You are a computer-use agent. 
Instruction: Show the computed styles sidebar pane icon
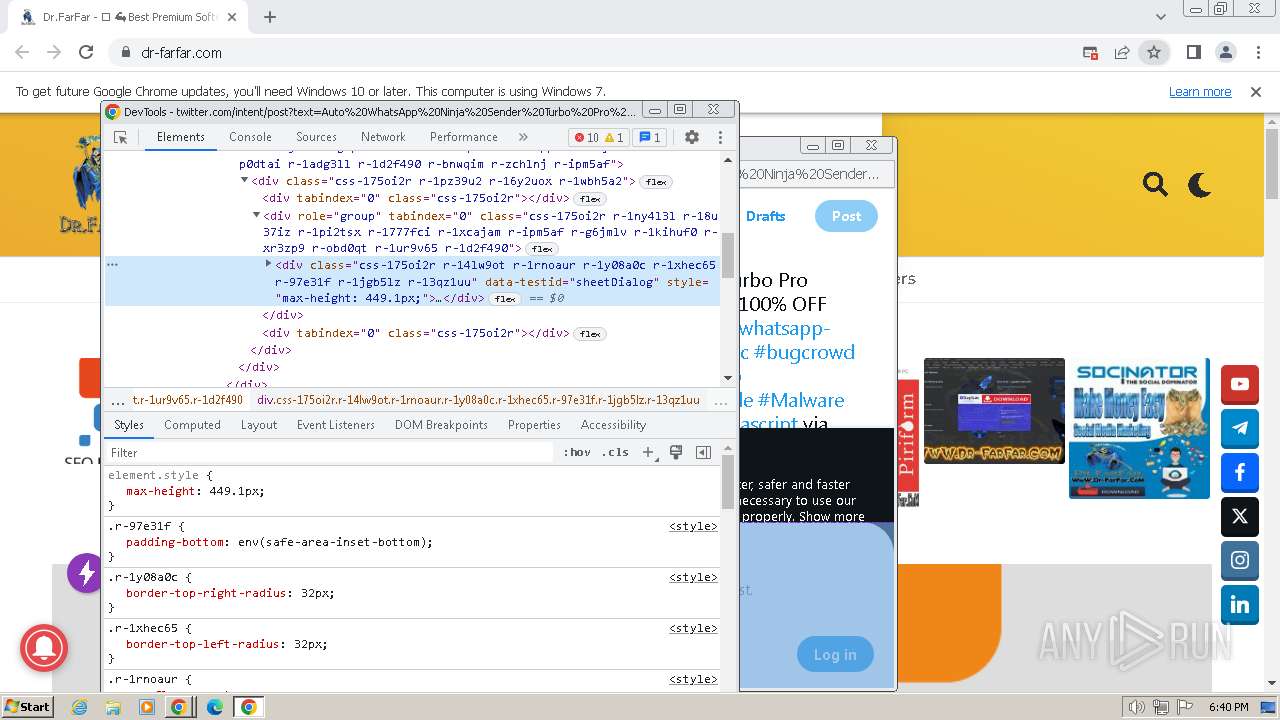[x=703, y=452]
